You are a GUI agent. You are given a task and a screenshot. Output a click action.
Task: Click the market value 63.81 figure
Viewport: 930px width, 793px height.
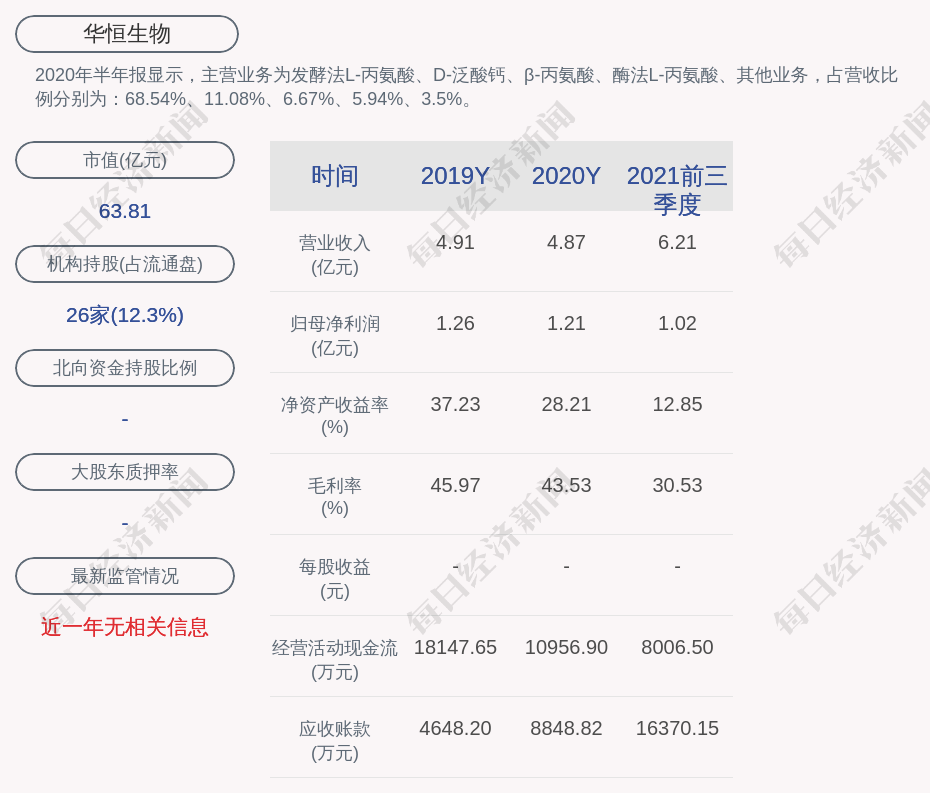[x=125, y=211]
